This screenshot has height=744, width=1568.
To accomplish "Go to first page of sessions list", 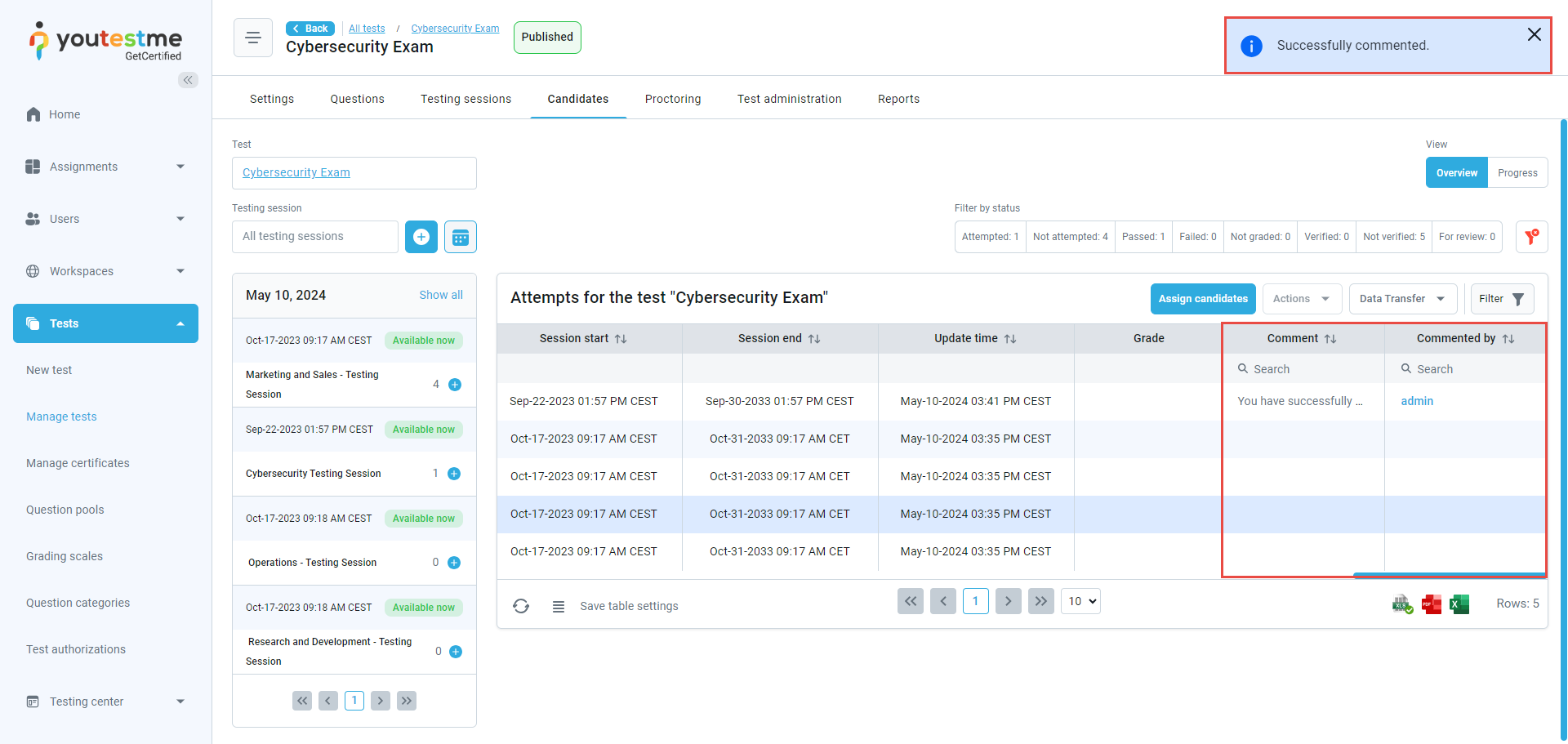I will pos(302,701).
